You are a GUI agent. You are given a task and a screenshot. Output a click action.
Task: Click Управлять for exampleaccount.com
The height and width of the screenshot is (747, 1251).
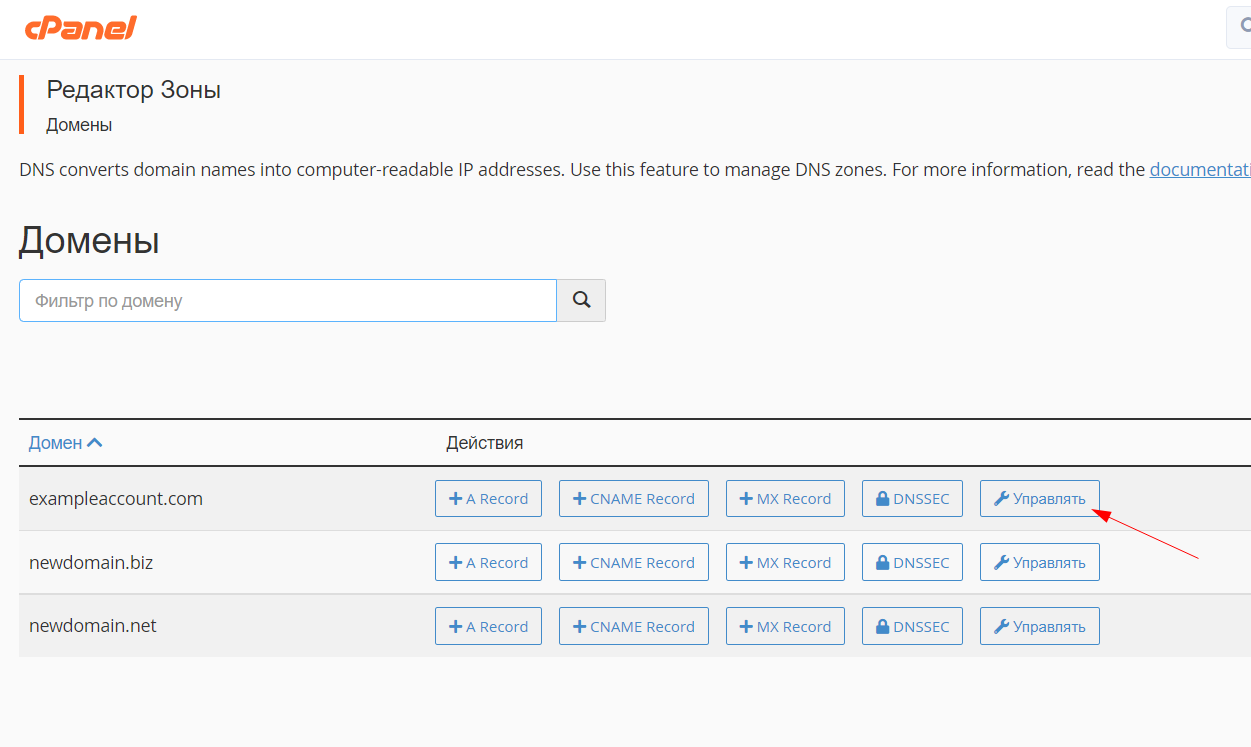tap(1039, 499)
